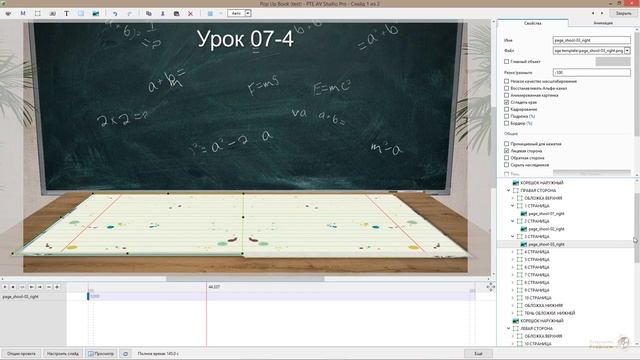The width and height of the screenshot is (640, 360).
Task: Open the Файл path dropdown arrow
Action: 627,51
